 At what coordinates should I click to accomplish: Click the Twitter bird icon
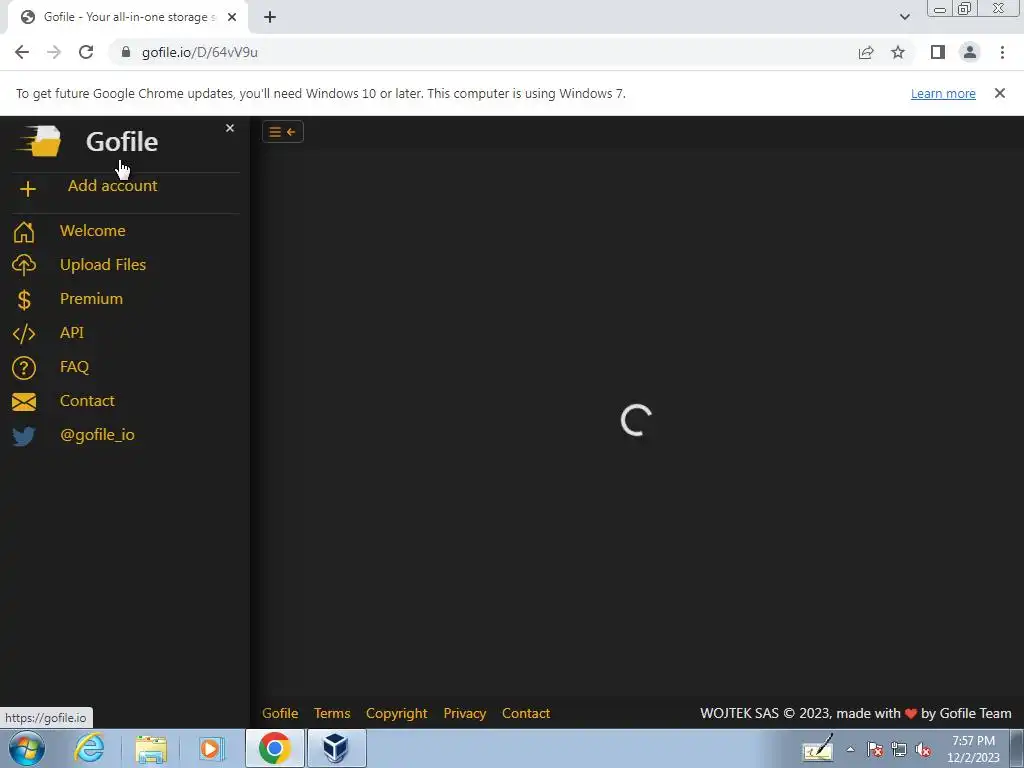tap(24, 436)
